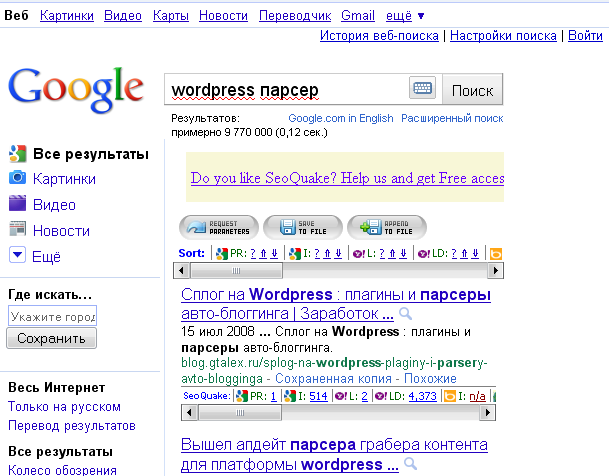The height and width of the screenshot is (476, 609).
Task: Expand the Ещё options in left sidebar
Action: point(17,255)
